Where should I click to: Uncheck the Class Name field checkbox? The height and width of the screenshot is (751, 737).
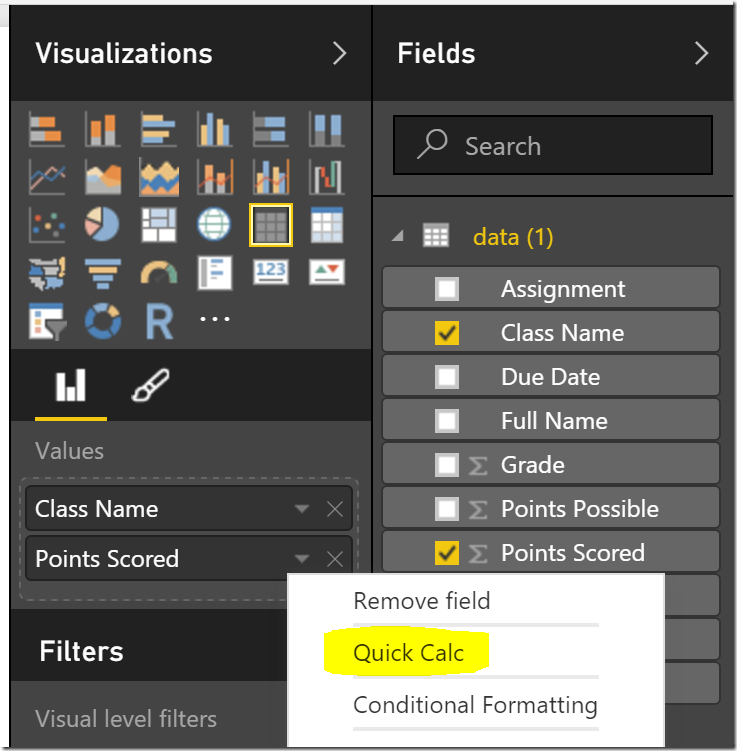coord(447,333)
